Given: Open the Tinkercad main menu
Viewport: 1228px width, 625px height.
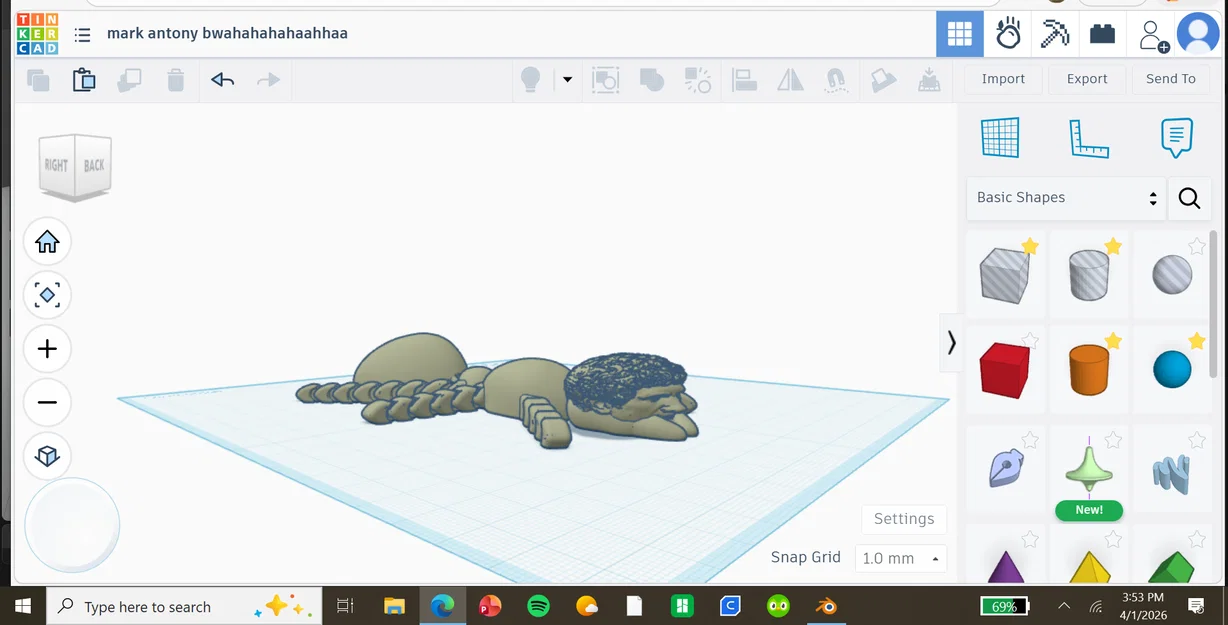Looking at the screenshot, I should [x=82, y=33].
